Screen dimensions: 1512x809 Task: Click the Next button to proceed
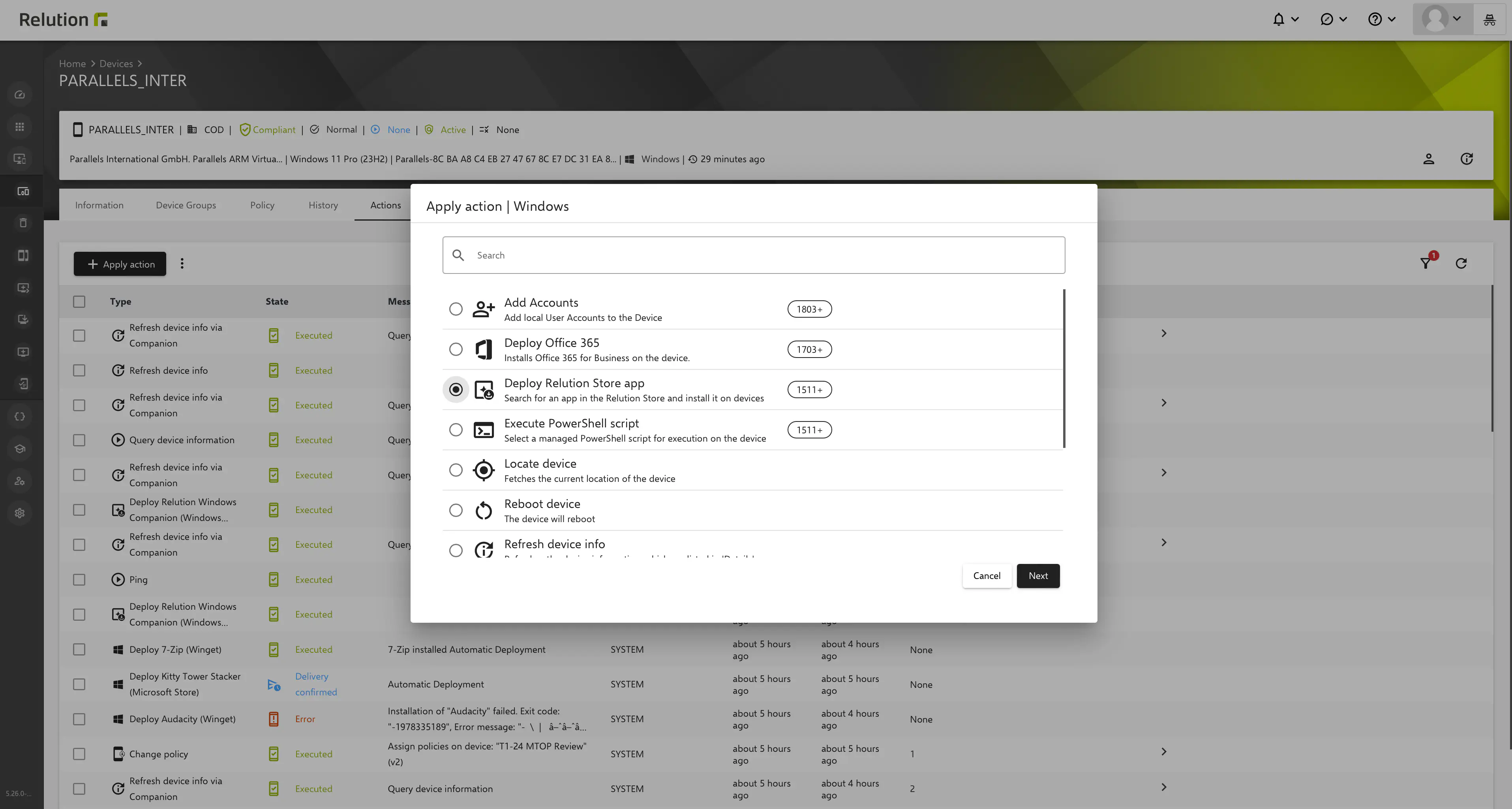coord(1038,575)
